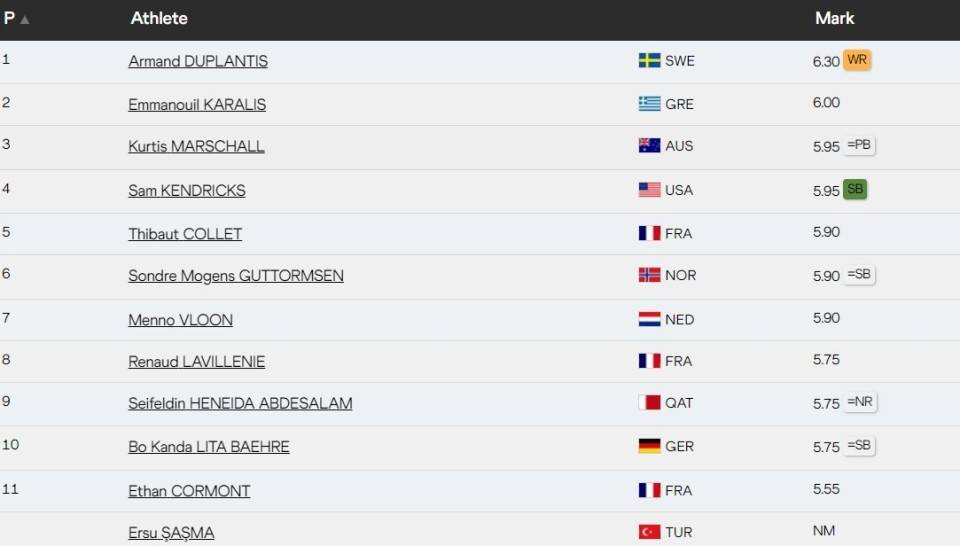Open Armand DUPLANTIS athlete profile
The height and width of the screenshot is (546, 960).
(x=198, y=61)
